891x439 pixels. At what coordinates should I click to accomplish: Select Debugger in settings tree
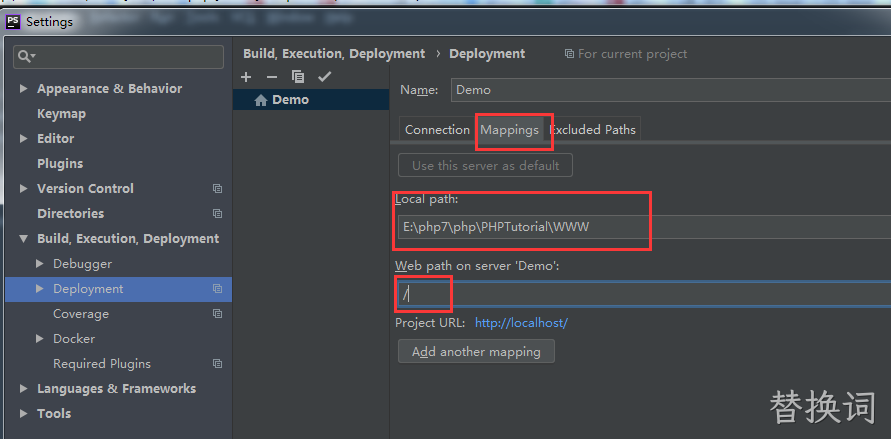click(x=82, y=264)
